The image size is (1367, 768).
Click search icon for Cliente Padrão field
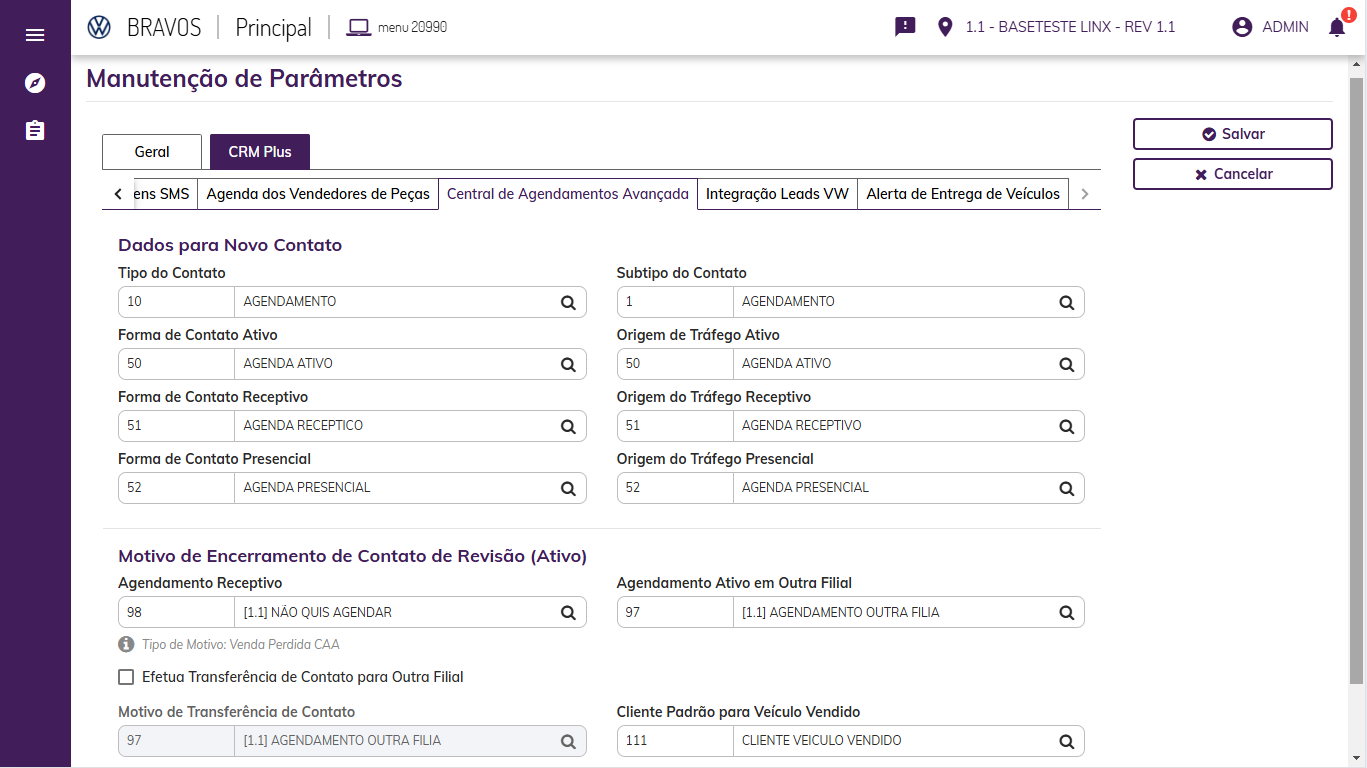click(1066, 741)
